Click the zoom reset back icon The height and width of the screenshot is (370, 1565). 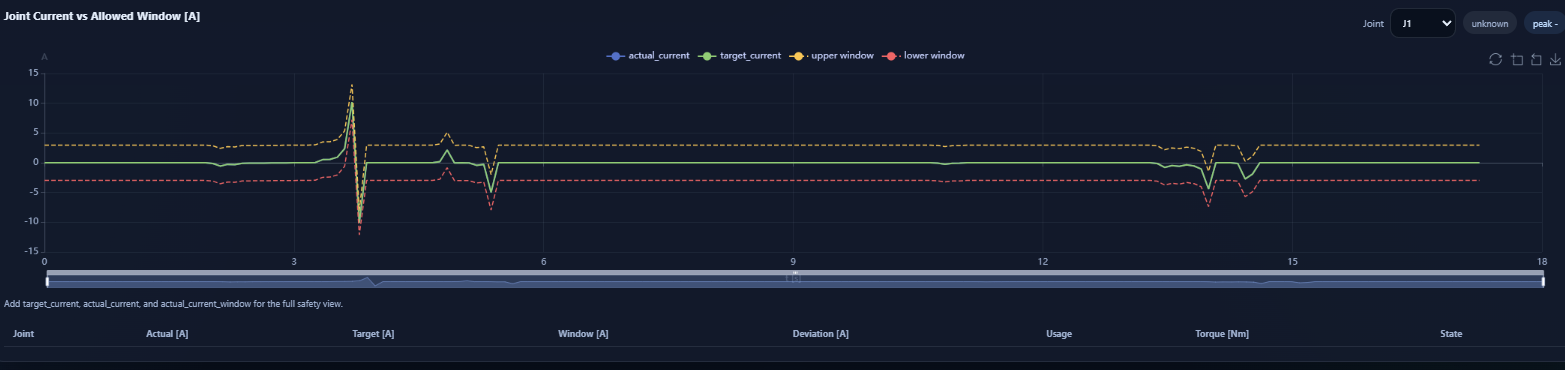coord(1536,59)
